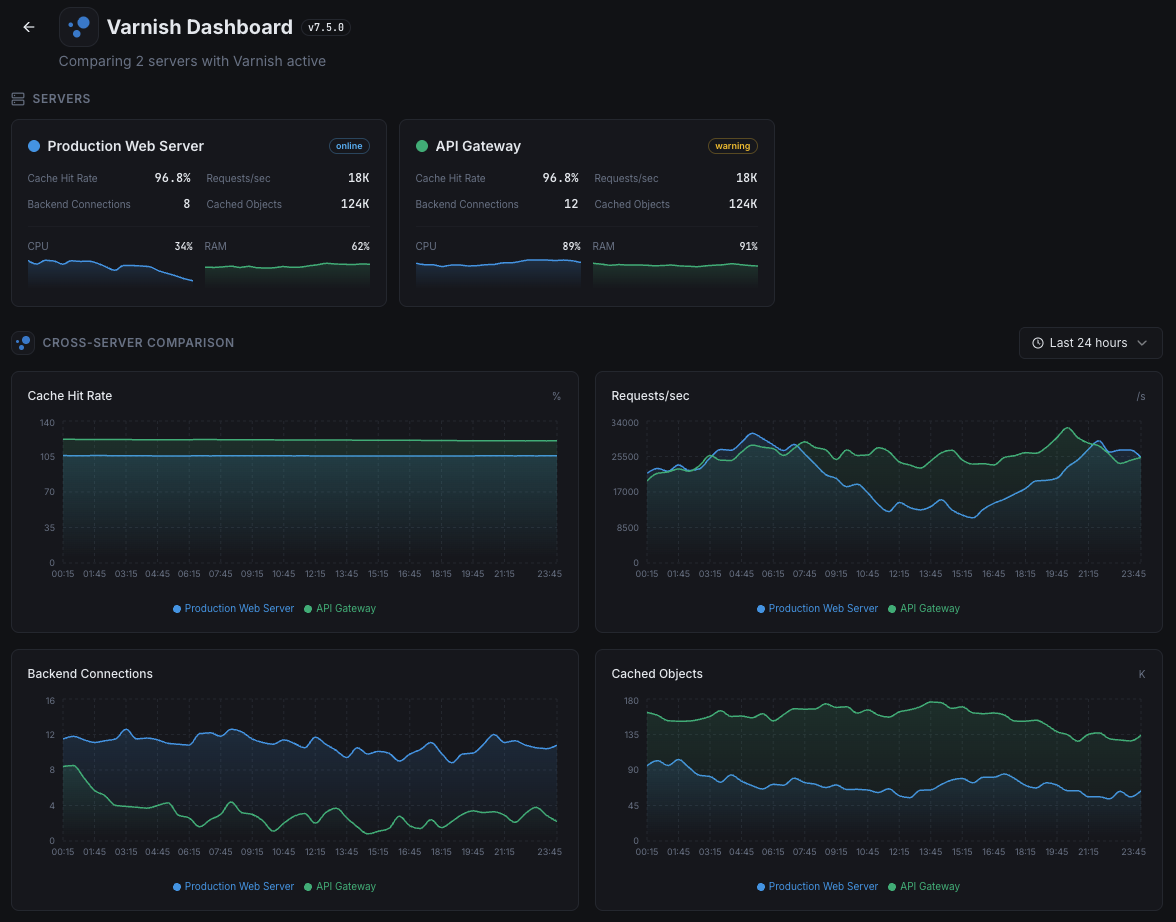Click the warning badge on API Gateway card
The height and width of the screenshot is (922, 1176).
(x=732, y=145)
